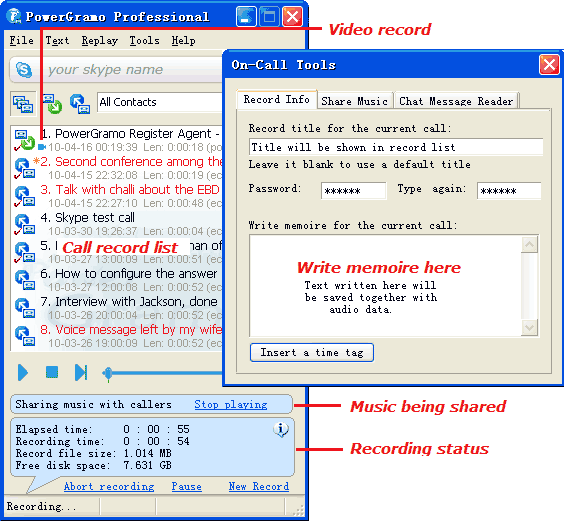Skip to next with the step-forward button
The width and height of the screenshot is (564, 522).
tap(81, 372)
